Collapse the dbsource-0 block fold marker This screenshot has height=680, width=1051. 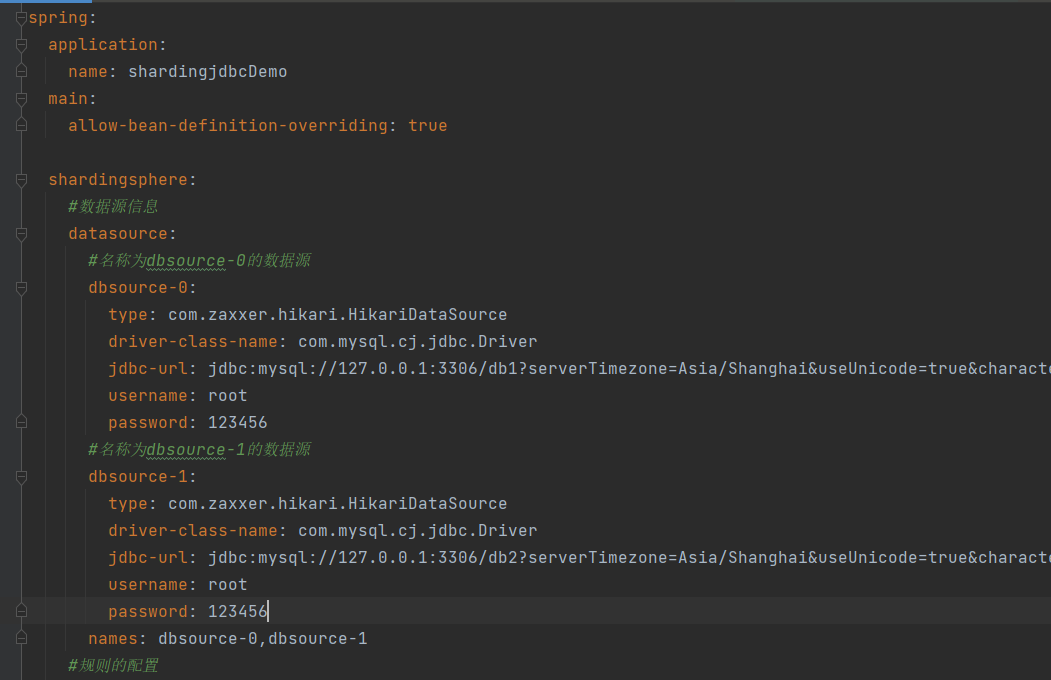[x=21, y=288]
